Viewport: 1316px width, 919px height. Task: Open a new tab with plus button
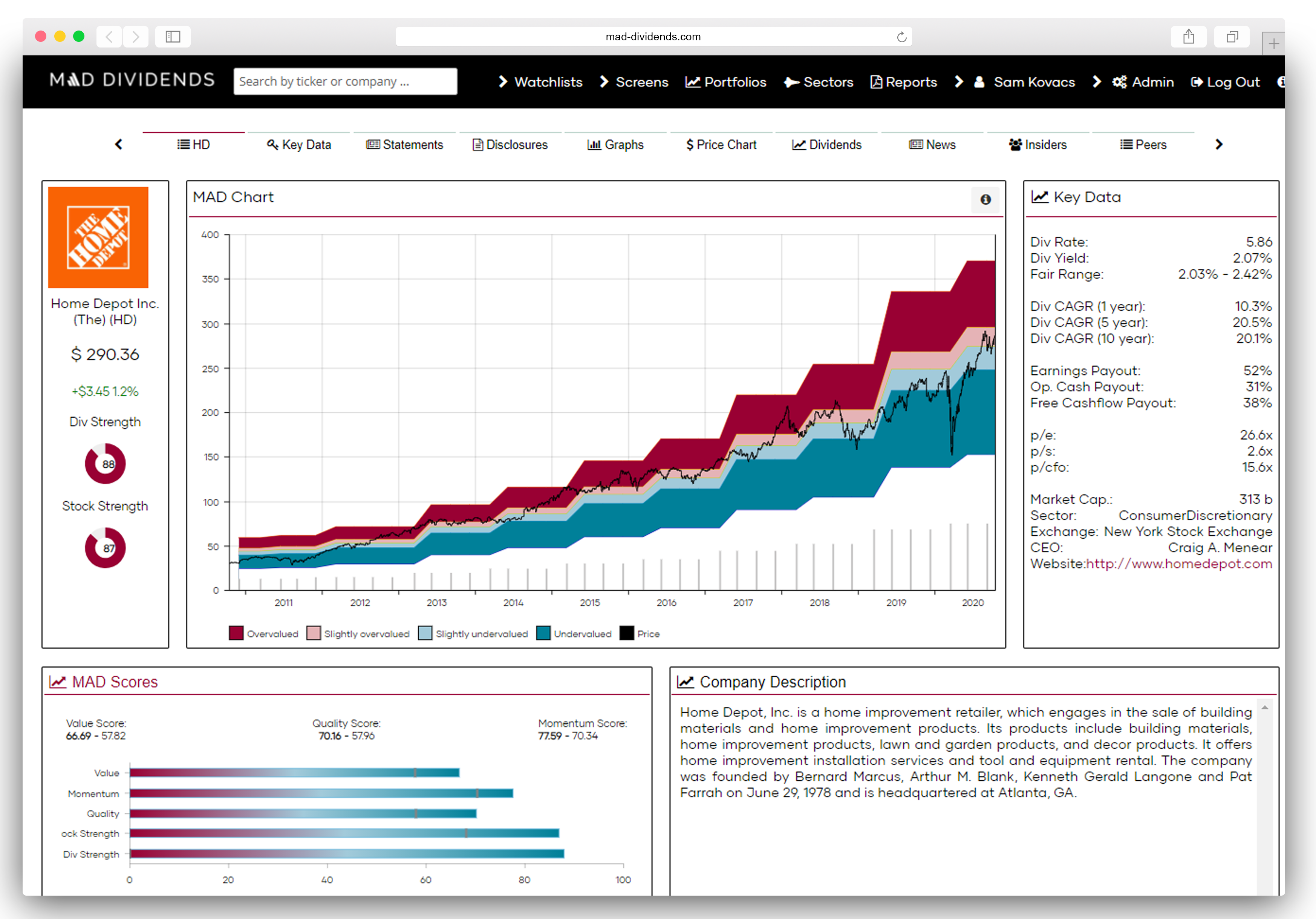click(1273, 44)
